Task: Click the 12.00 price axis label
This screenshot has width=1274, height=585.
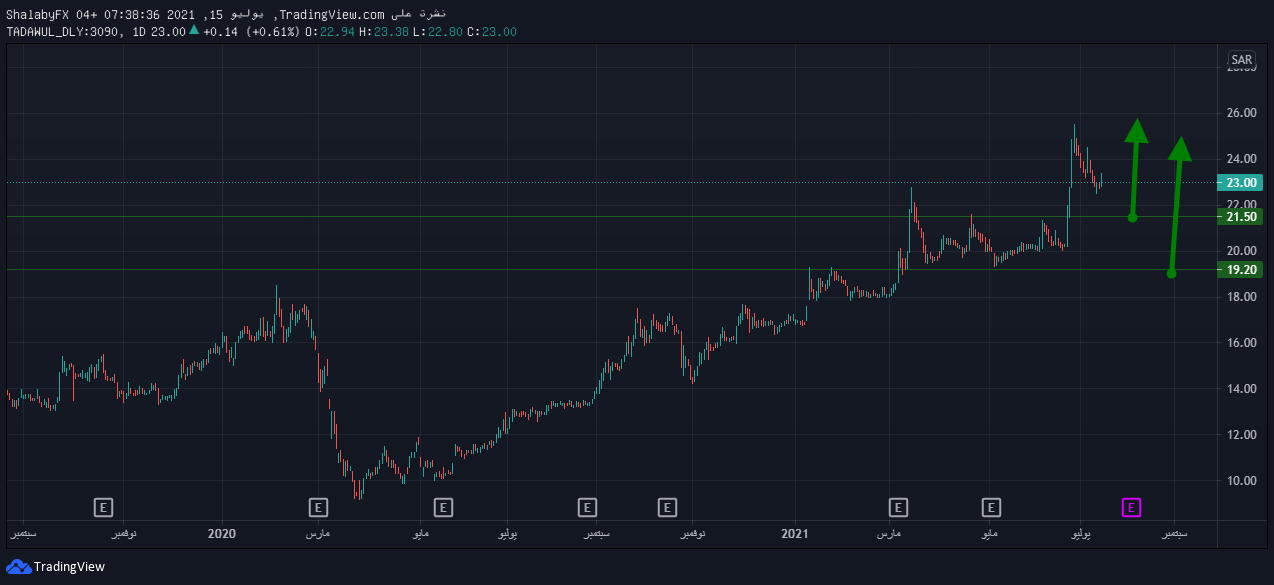Action: click(1241, 435)
